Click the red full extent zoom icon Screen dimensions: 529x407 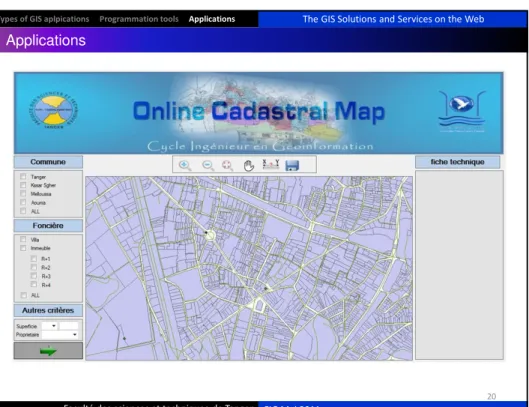[227, 165]
